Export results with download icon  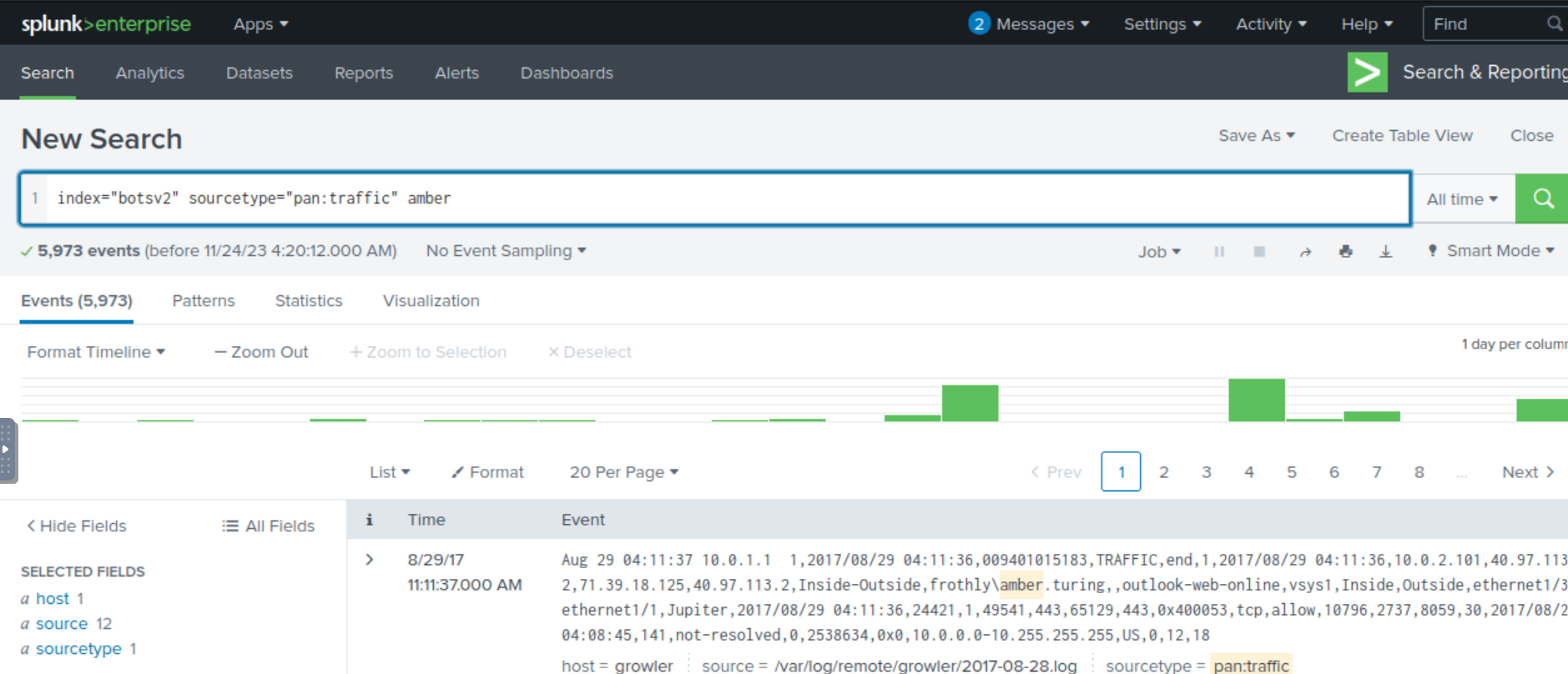(1385, 251)
